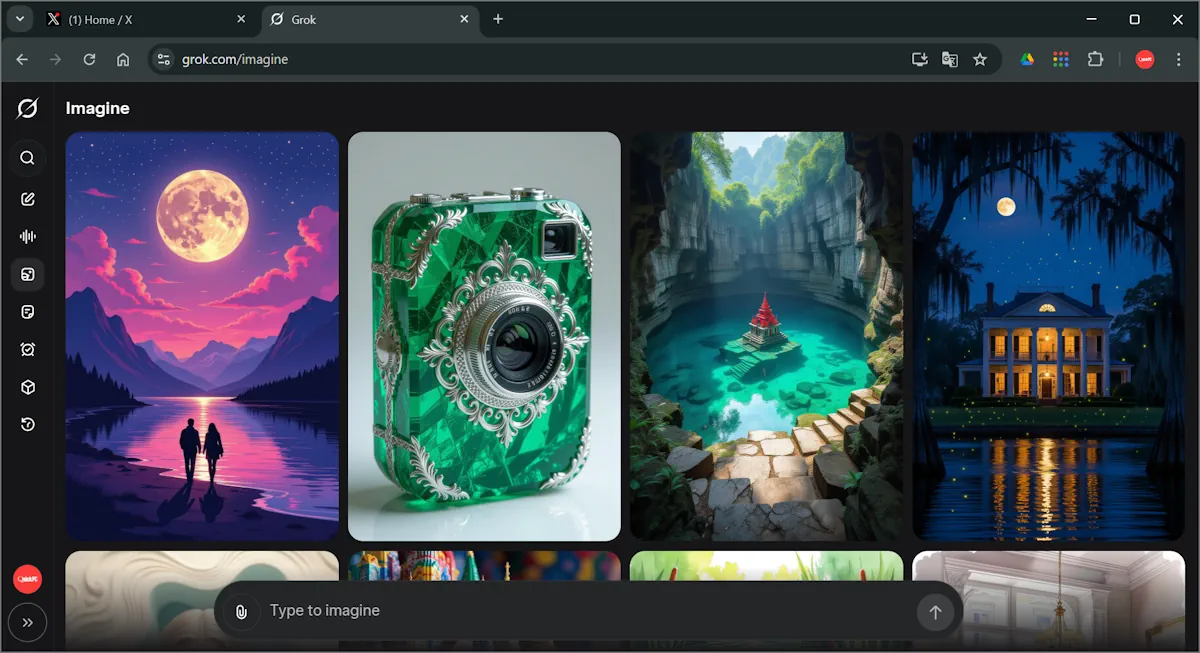Click the paperclip attach icon in the prompt bar

241,612
